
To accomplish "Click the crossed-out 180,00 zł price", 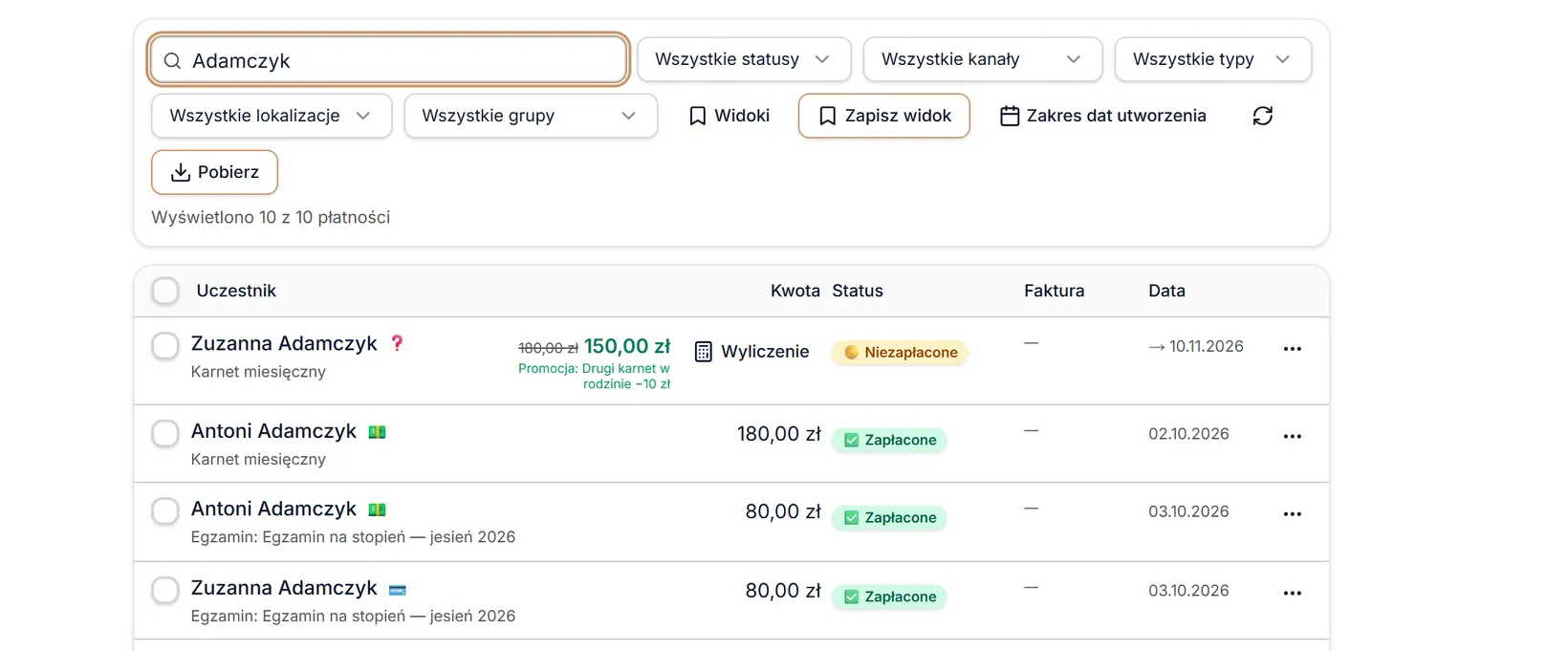I will 548,348.
